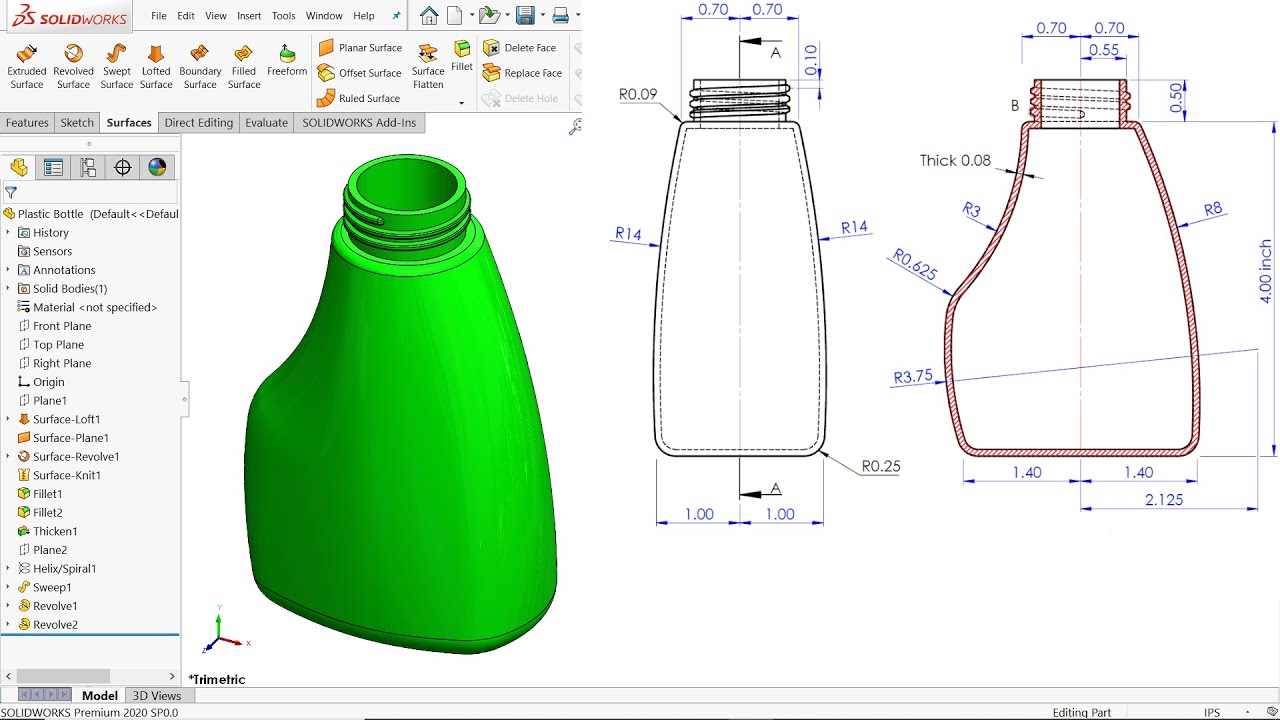Pin the menu bar with the pushpin icon
This screenshot has width=1280, height=720.
point(396,16)
